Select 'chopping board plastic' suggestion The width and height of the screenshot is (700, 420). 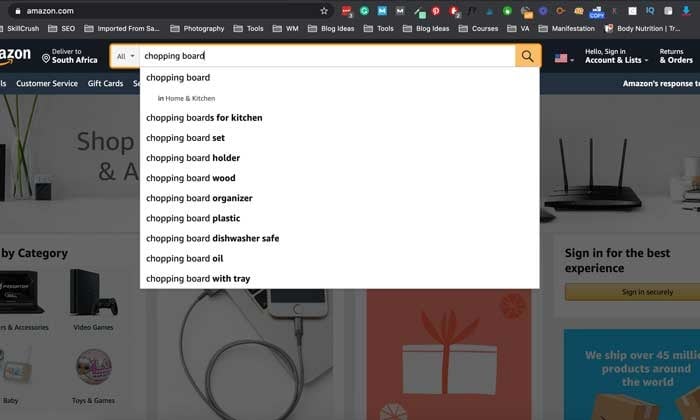(339, 218)
